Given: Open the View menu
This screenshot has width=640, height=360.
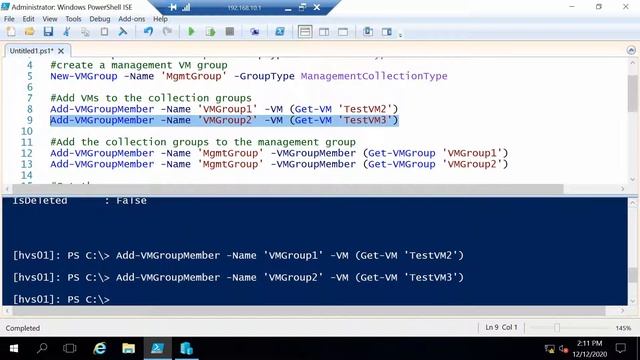Looking at the screenshot, I should point(50,19).
